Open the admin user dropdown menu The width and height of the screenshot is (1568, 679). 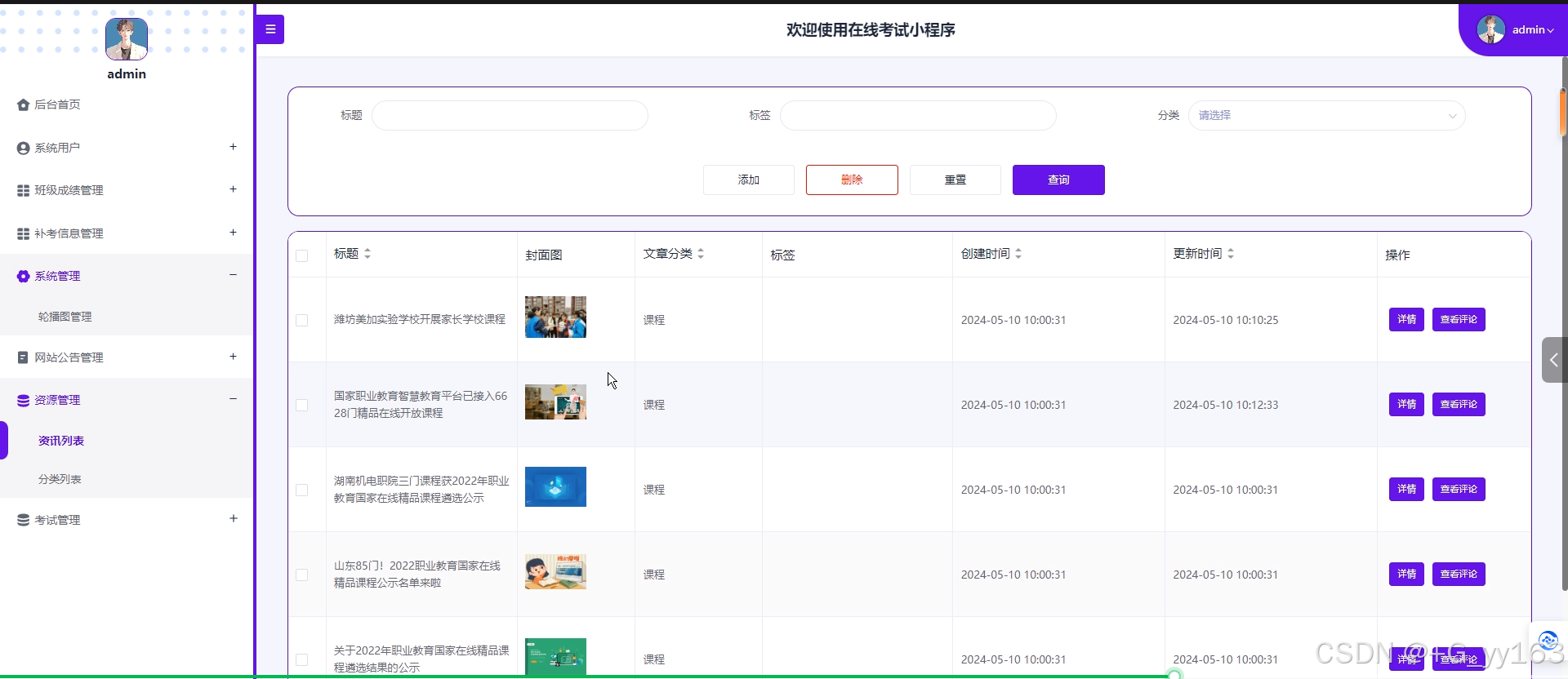(x=1533, y=29)
